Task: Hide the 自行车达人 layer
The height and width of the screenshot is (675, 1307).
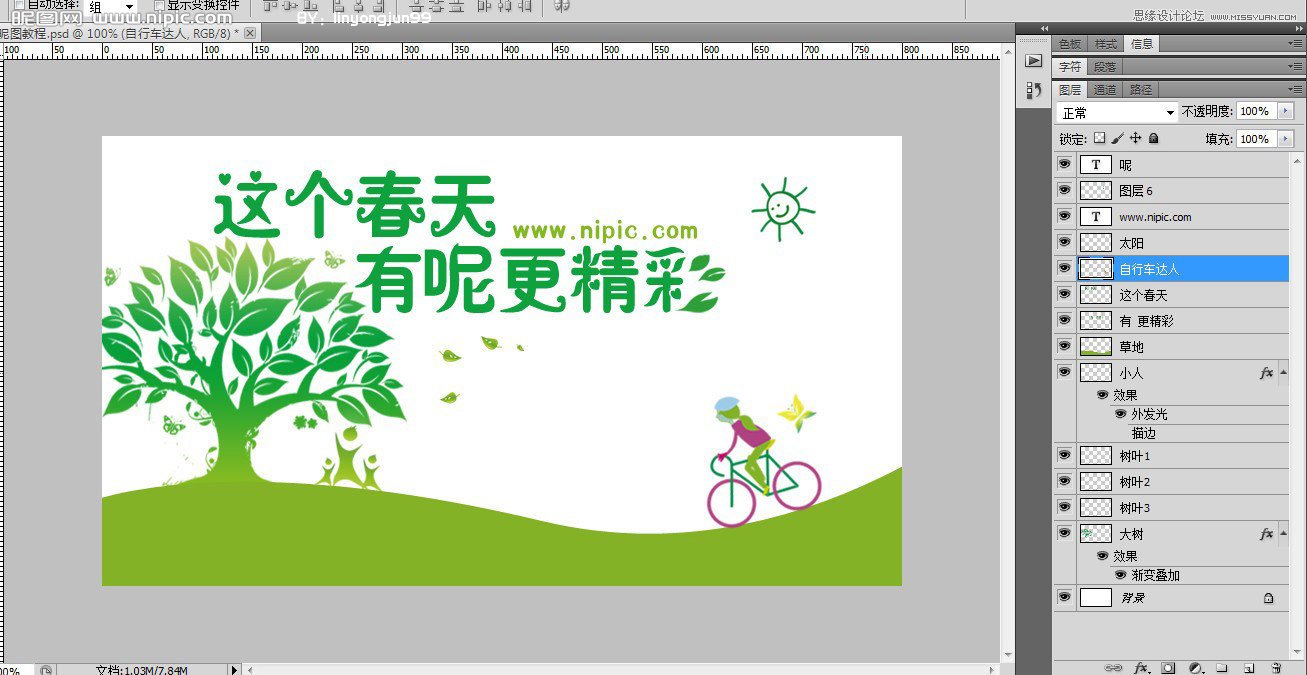Action: (x=1064, y=268)
